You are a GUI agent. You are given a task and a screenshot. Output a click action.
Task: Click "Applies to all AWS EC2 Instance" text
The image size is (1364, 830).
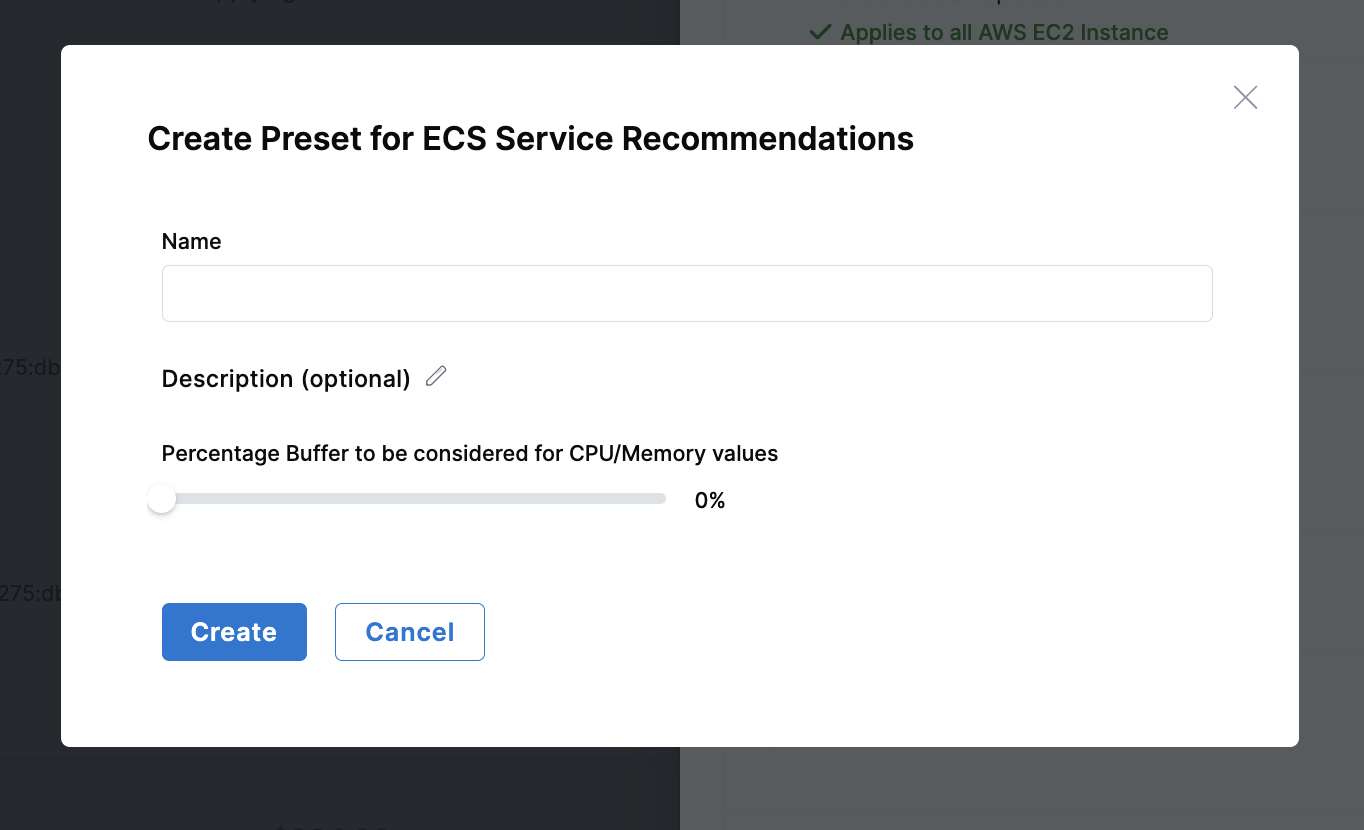[1003, 32]
